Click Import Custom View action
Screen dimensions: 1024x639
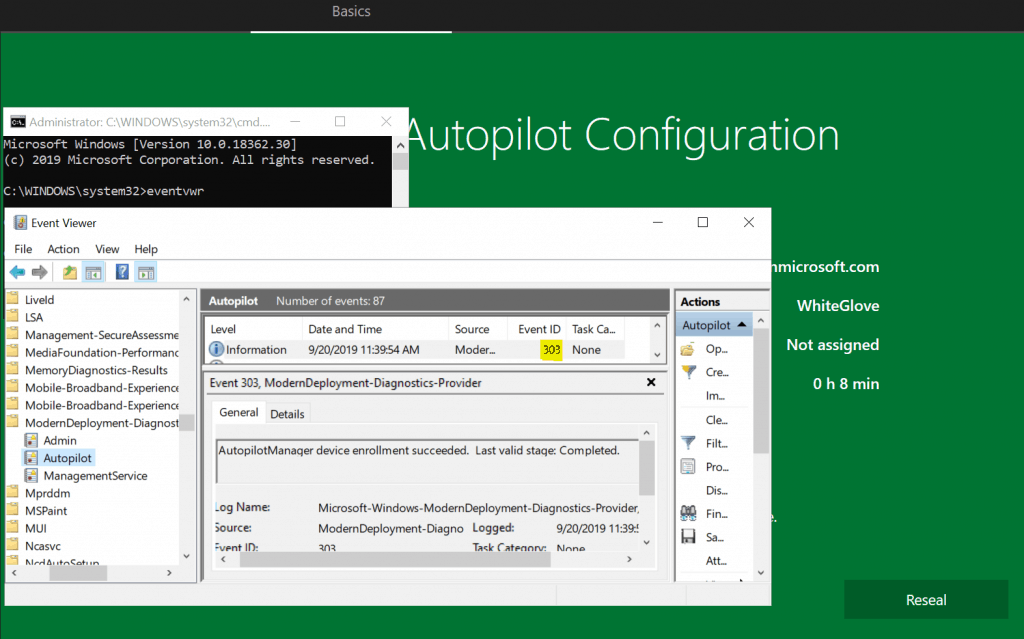coord(715,396)
